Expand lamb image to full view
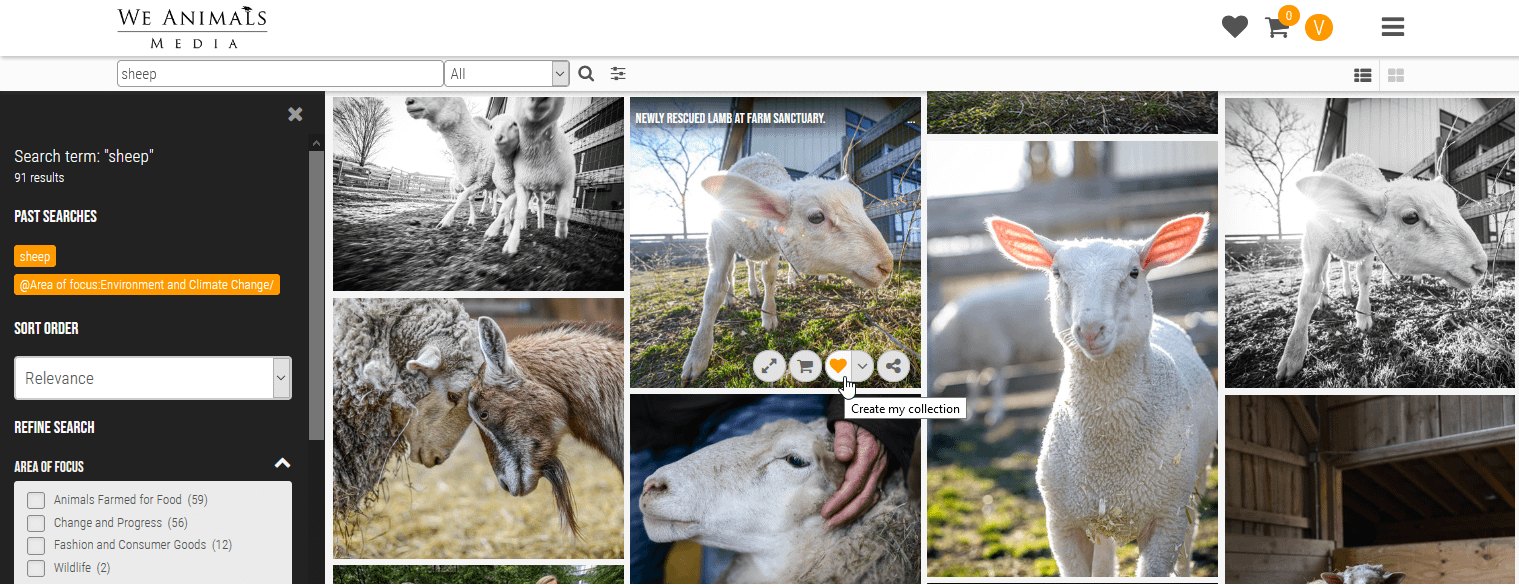This screenshot has height=584, width=1519. (768, 366)
